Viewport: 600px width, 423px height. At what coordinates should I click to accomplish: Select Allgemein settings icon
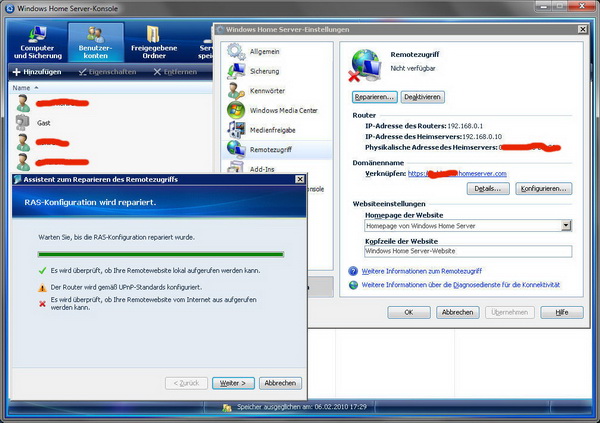click(x=236, y=52)
